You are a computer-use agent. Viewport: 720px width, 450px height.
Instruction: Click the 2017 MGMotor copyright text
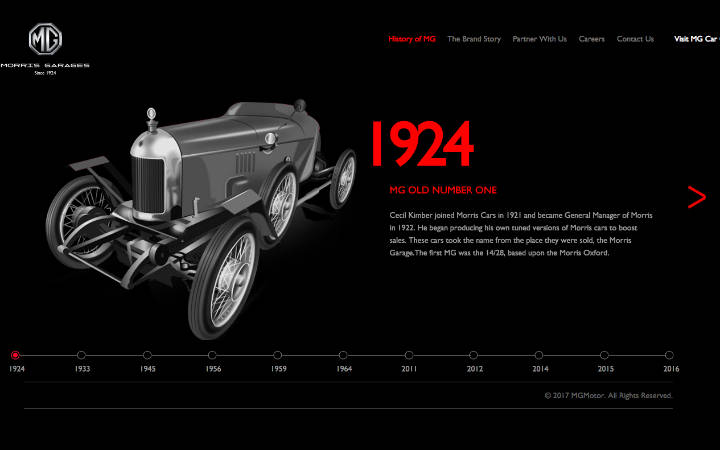click(608, 395)
